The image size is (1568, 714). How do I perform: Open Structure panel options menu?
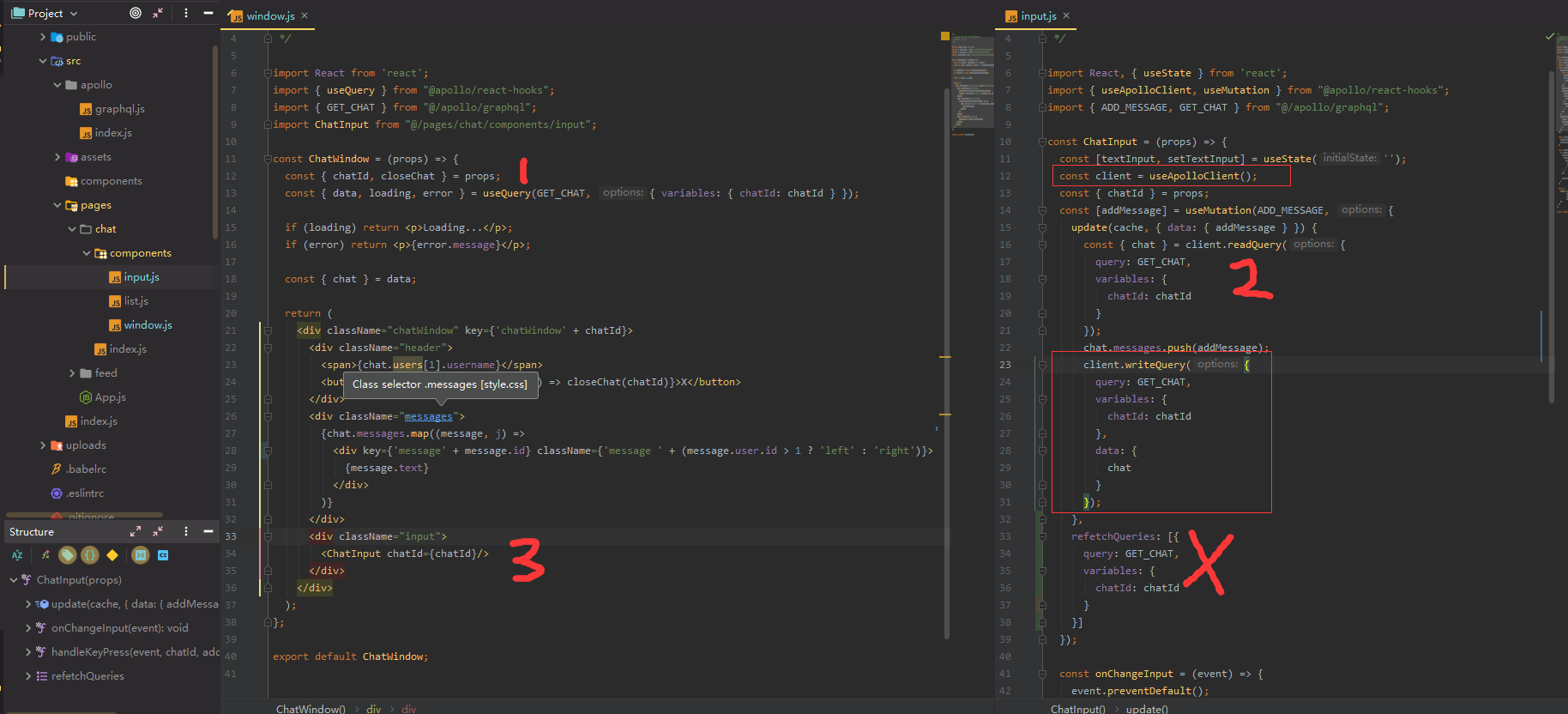click(186, 531)
